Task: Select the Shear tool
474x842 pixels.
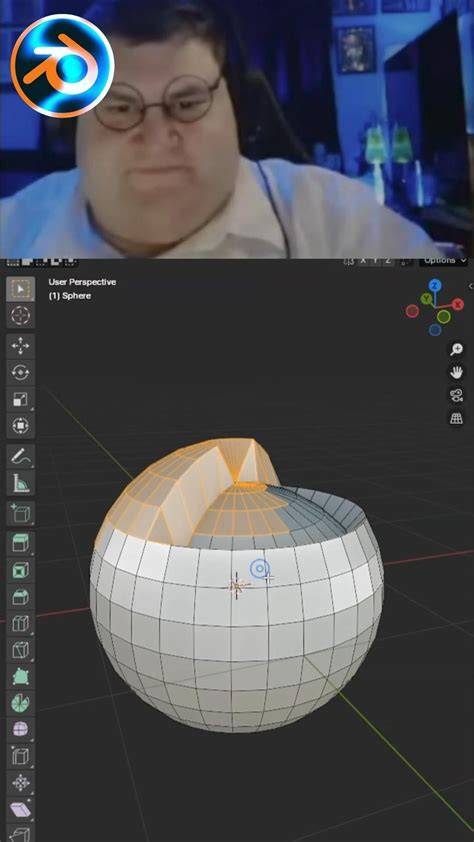Action: click(20, 809)
